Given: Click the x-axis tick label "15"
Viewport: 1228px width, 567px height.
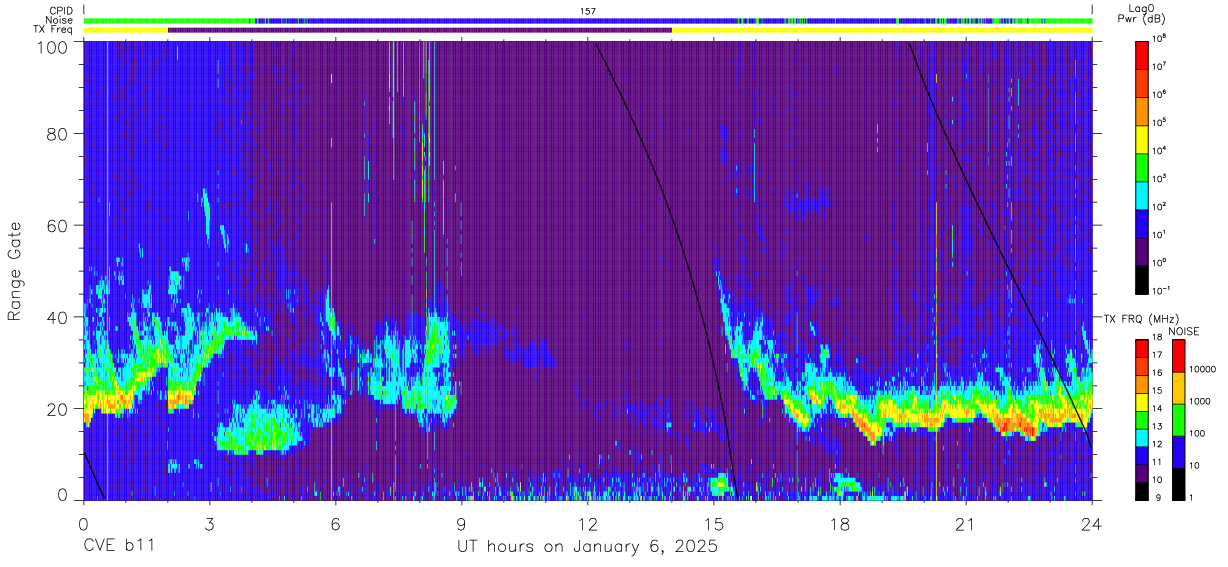Looking at the screenshot, I should pyautogui.click(x=714, y=524).
